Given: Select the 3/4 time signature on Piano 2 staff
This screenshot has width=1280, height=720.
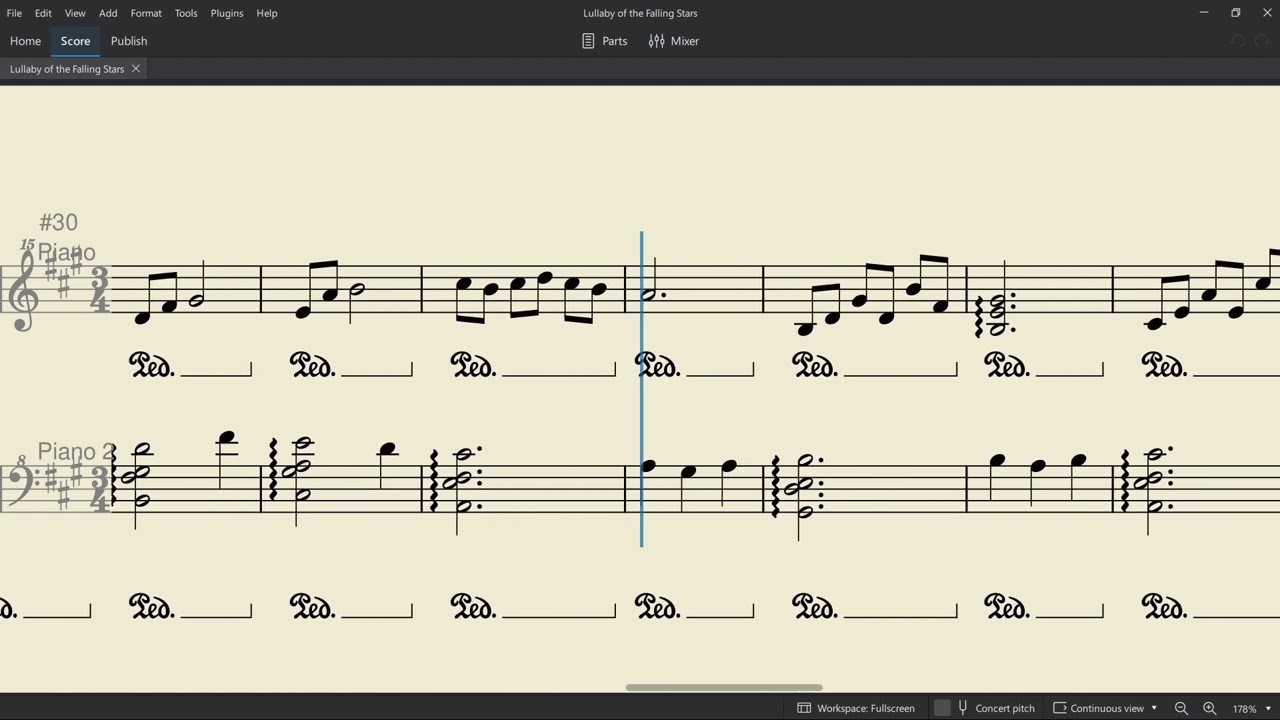Looking at the screenshot, I should (x=99, y=489).
